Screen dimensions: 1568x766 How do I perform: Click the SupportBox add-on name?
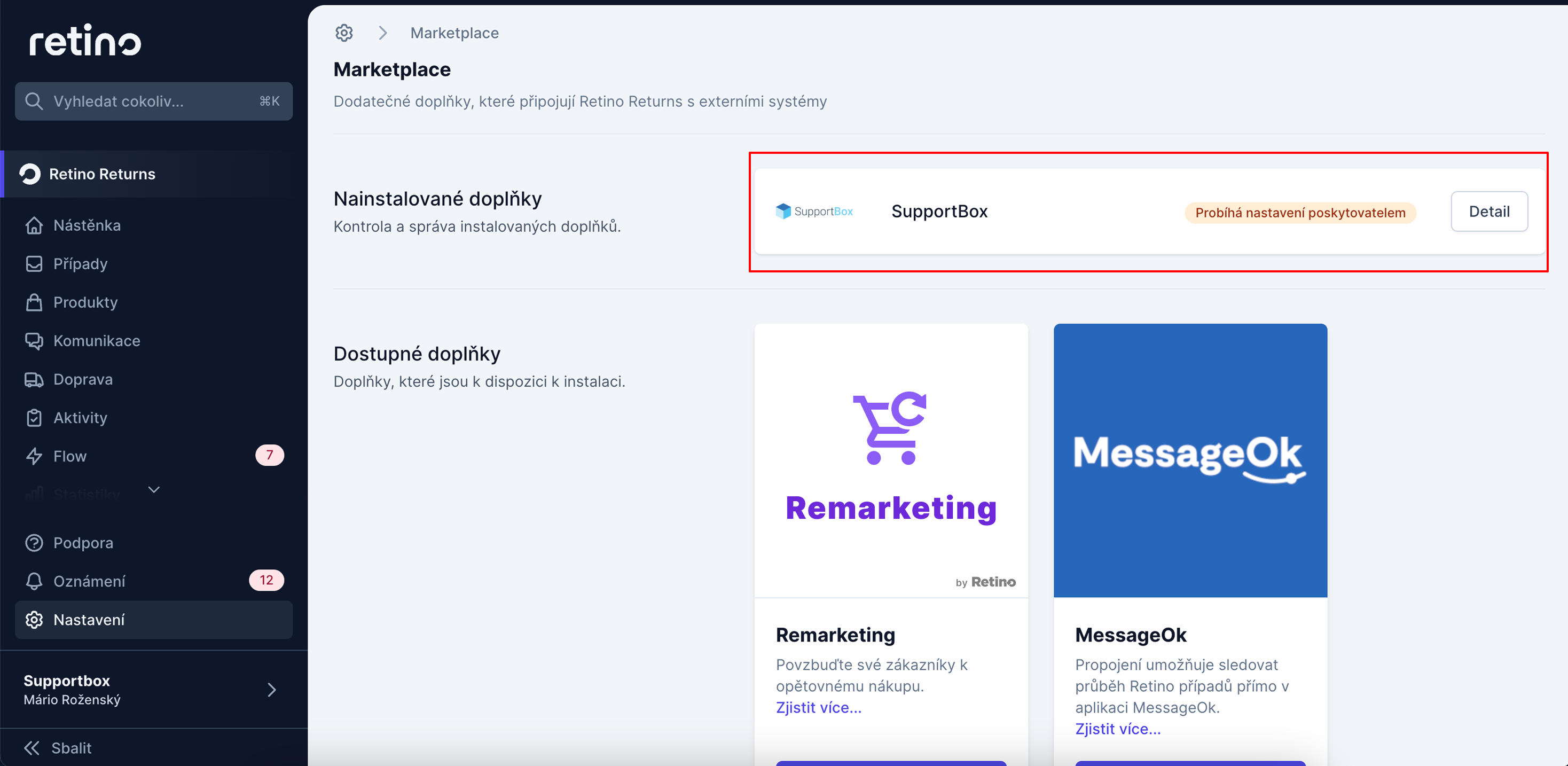coord(939,212)
